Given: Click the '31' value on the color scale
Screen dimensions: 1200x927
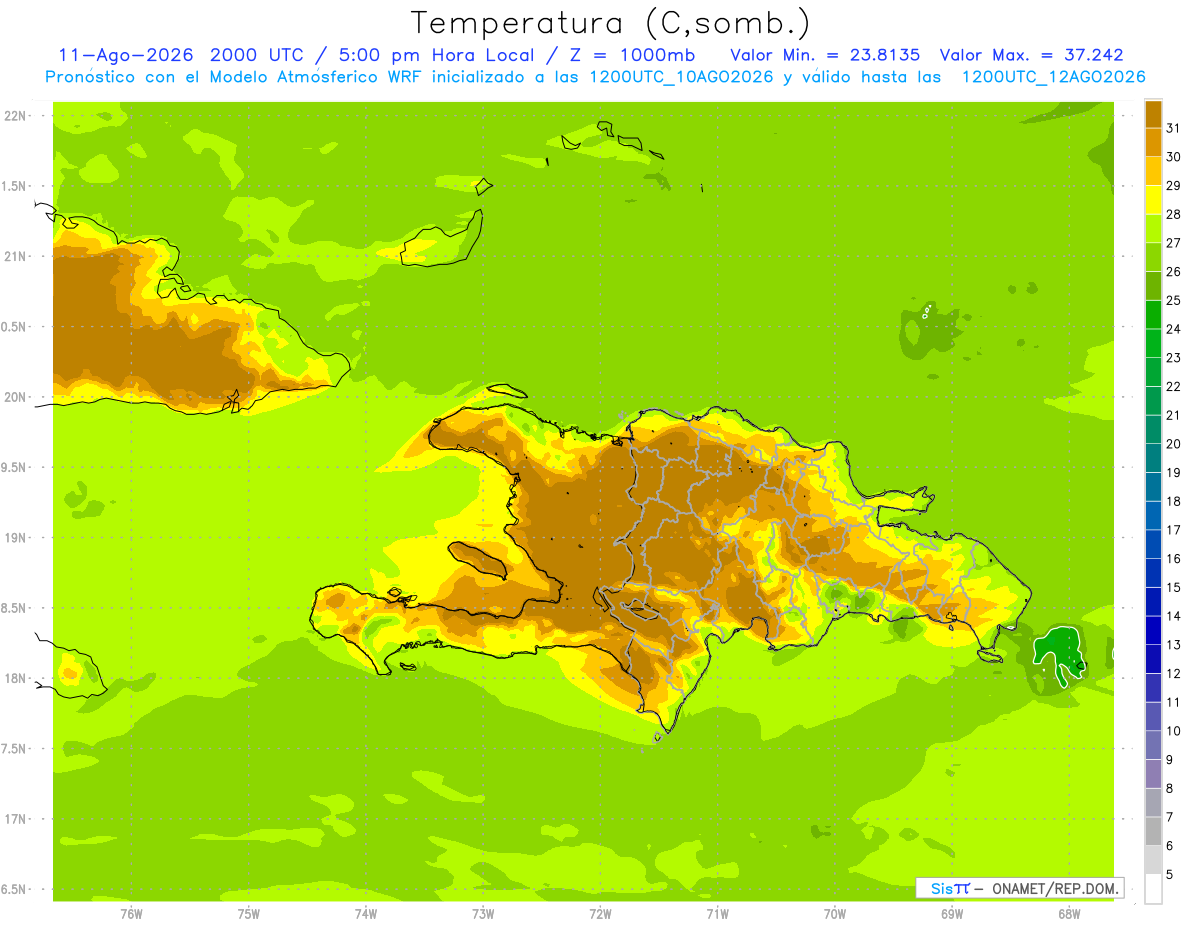Looking at the screenshot, I should point(1174,128).
